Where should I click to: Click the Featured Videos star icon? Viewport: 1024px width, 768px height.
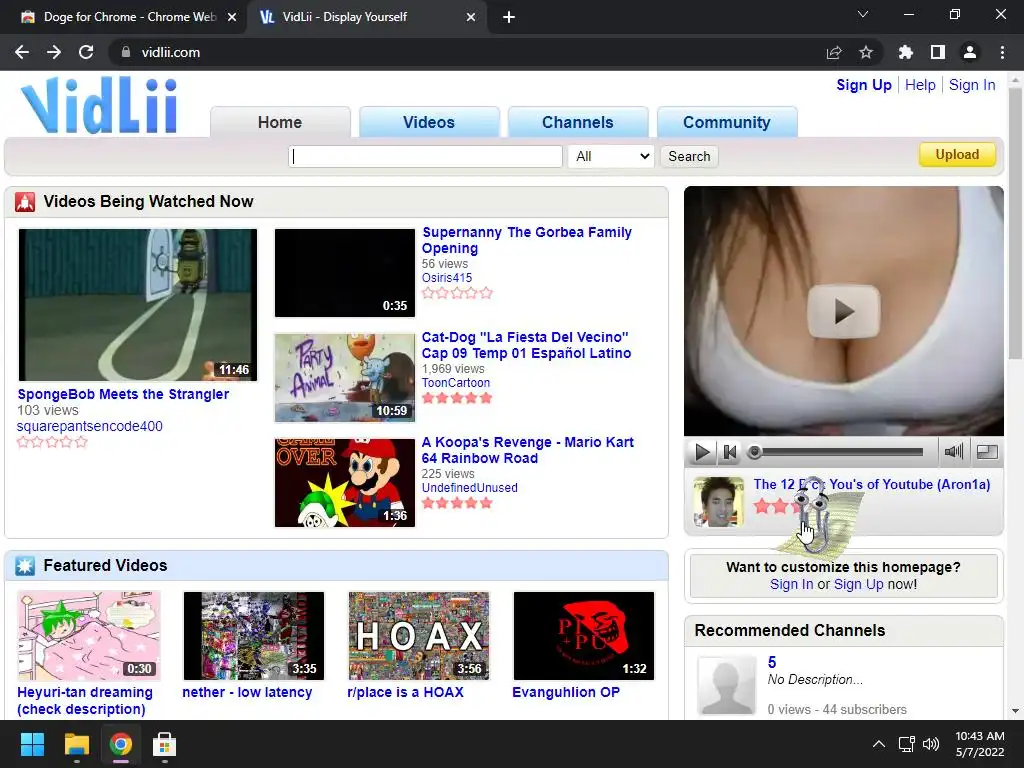pyautogui.click(x=25, y=566)
